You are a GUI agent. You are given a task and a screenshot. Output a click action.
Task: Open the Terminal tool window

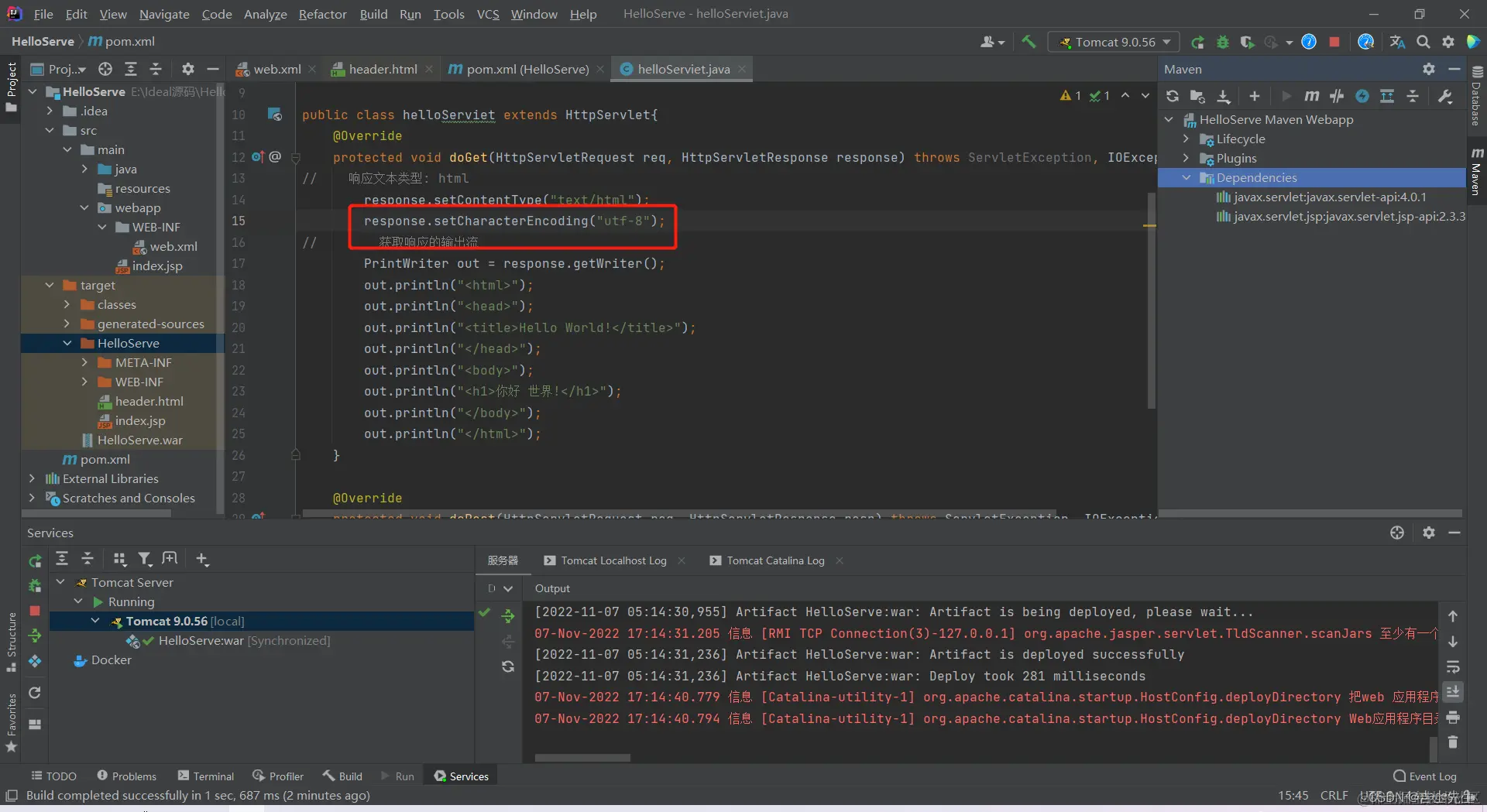tap(205, 776)
